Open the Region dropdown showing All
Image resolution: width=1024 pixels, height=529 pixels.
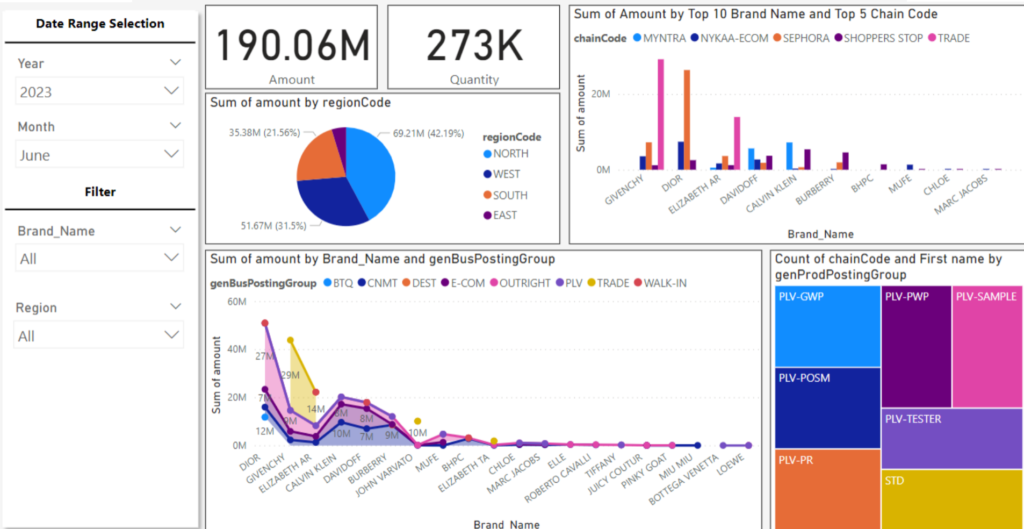(x=99, y=336)
